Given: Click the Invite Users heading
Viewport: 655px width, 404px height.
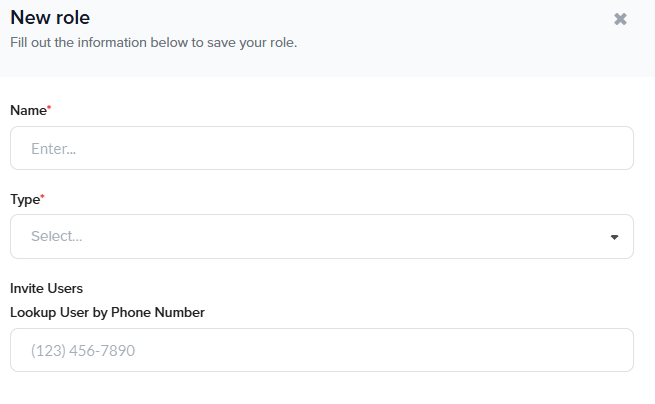Looking at the screenshot, I should pyautogui.click(x=46, y=288).
